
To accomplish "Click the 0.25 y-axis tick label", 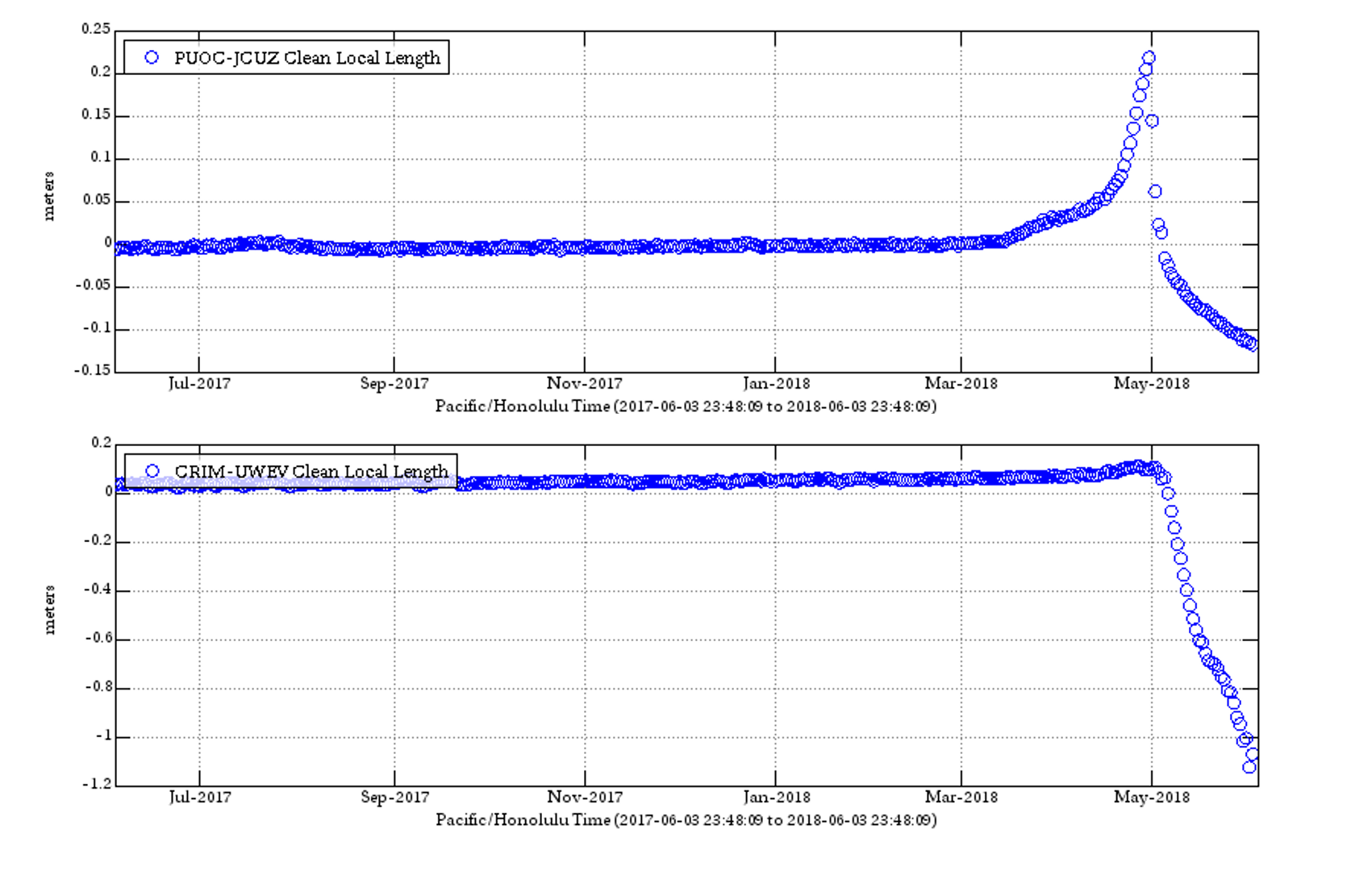I will click(x=95, y=29).
